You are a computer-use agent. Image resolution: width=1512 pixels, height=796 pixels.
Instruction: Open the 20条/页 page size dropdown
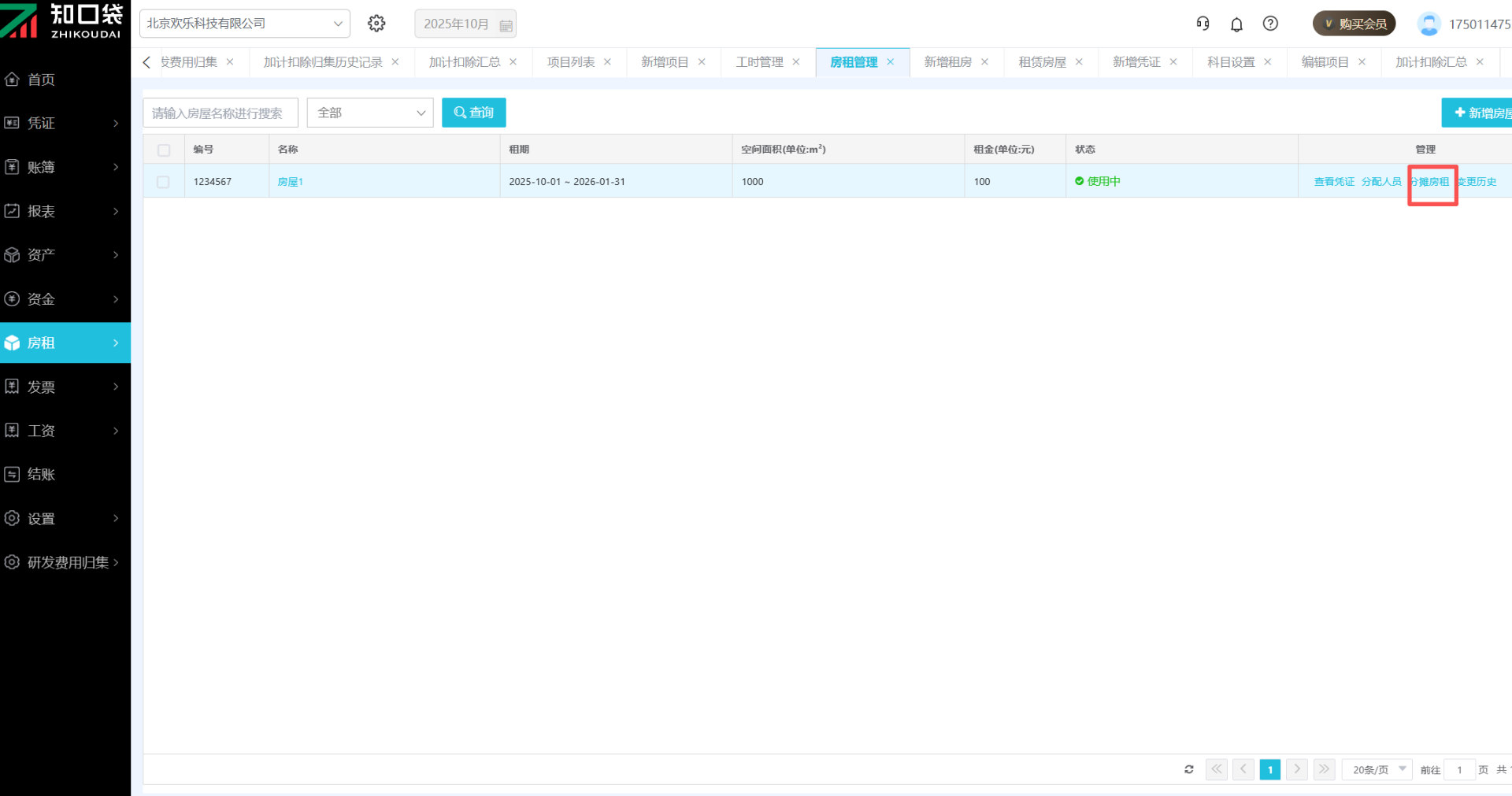tap(1378, 769)
